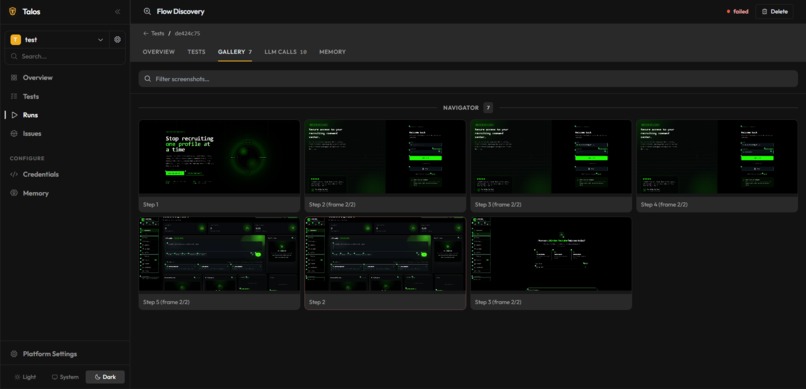Open the Step 4 (frame 2/2) thumbnail
Viewport: 806px width, 389px height.
pos(717,157)
